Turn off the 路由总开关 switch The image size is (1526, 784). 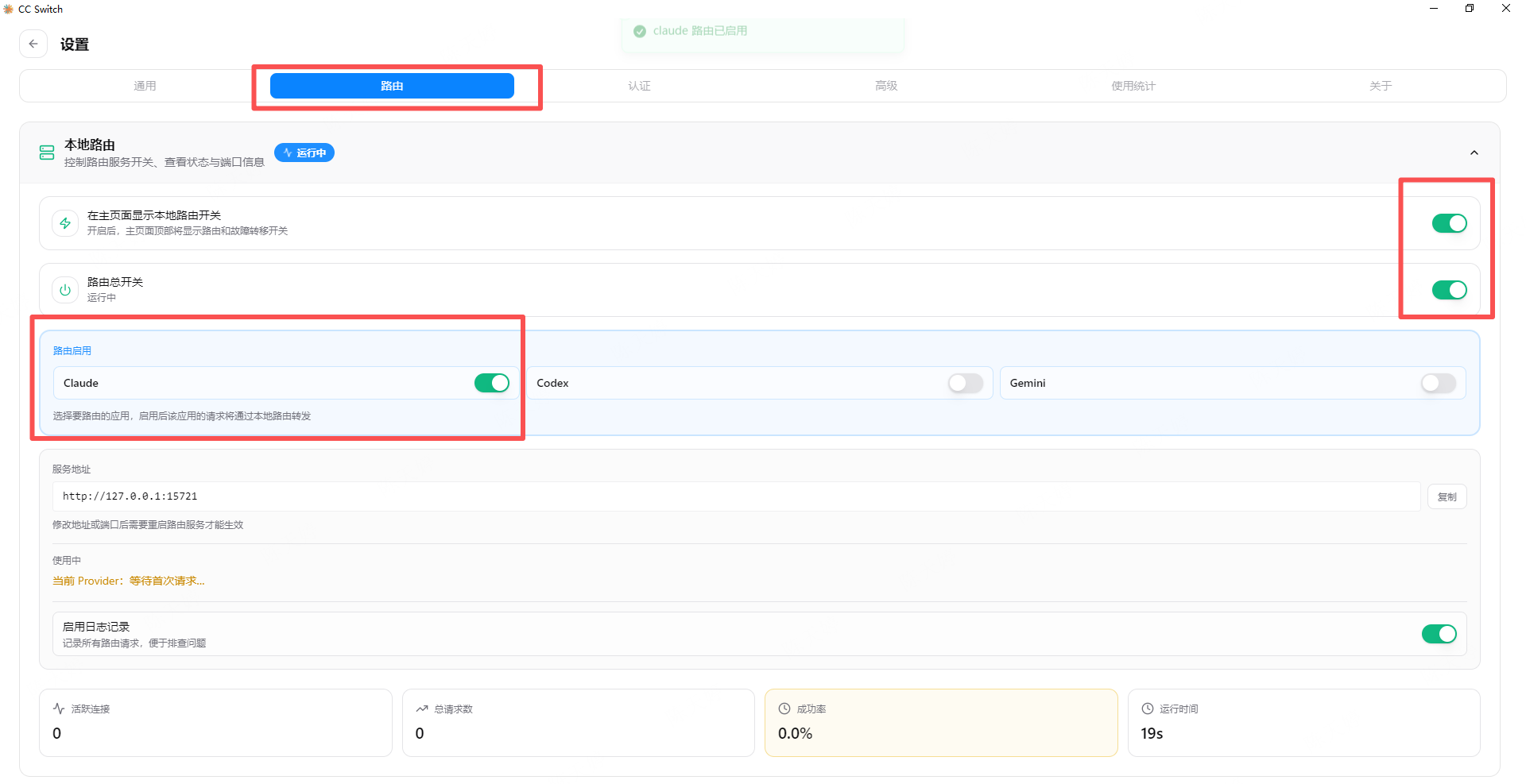click(1450, 290)
